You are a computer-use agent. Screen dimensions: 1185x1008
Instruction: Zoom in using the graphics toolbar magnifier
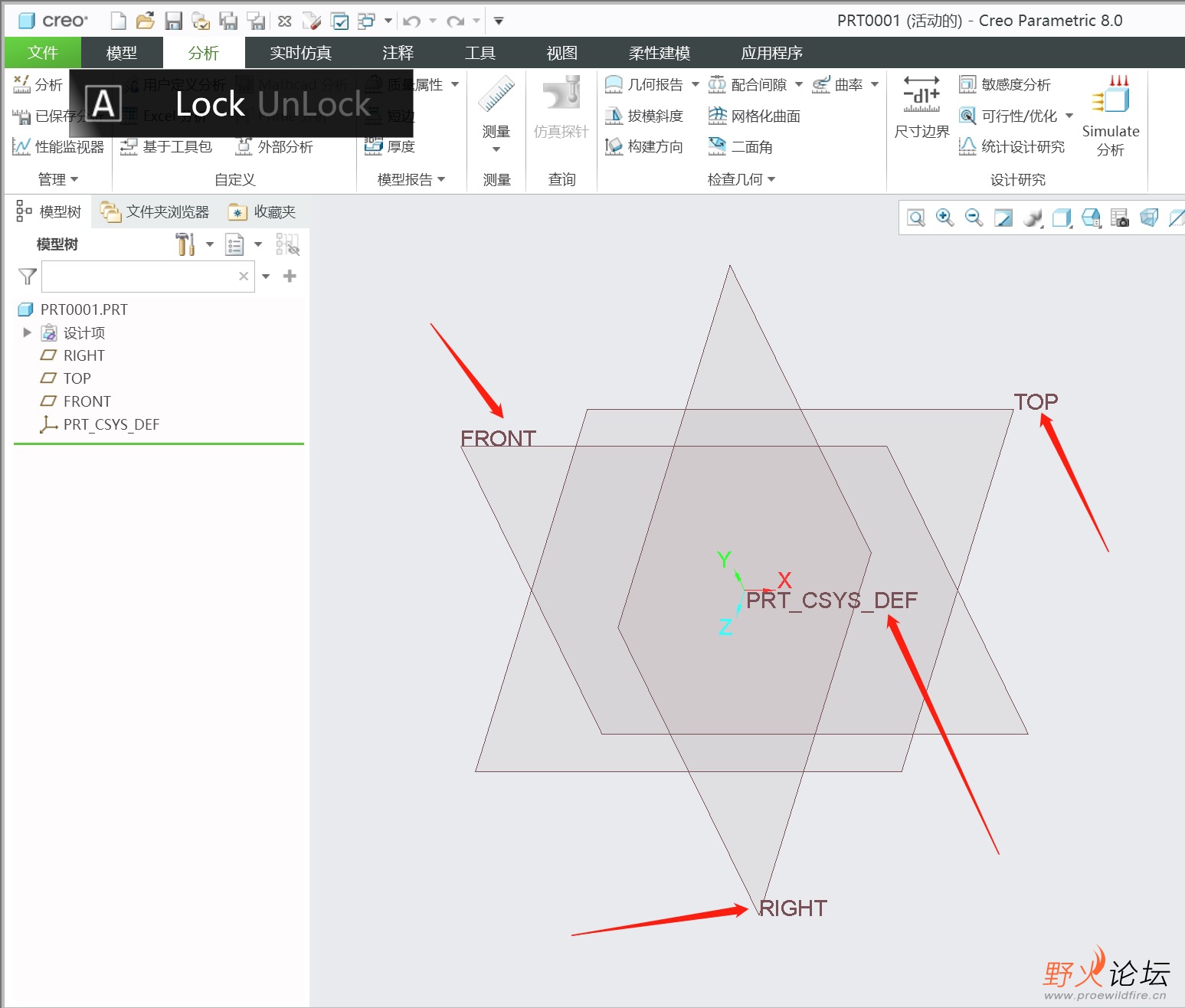(945, 218)
